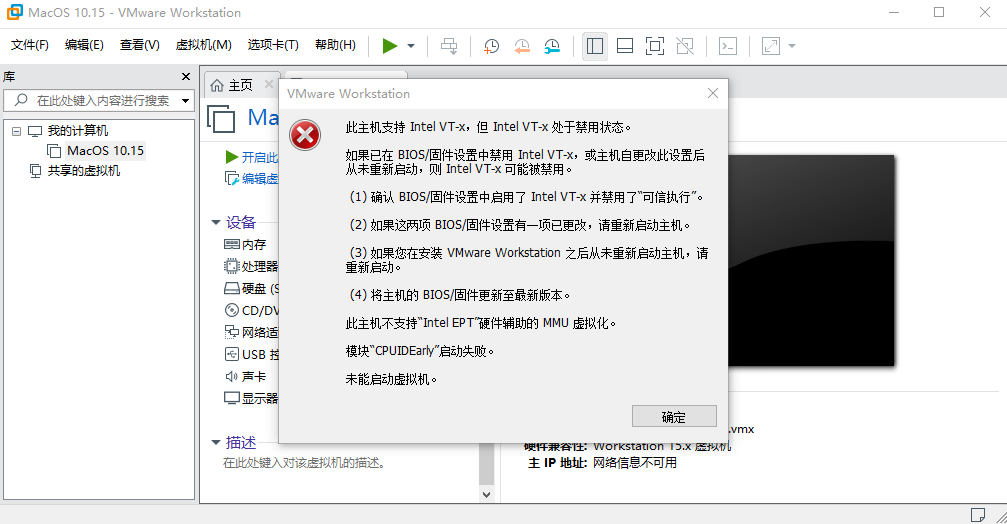Close the 主页 tab
Viewport: 1007px width, 524px height.
[x=268, y=84]
